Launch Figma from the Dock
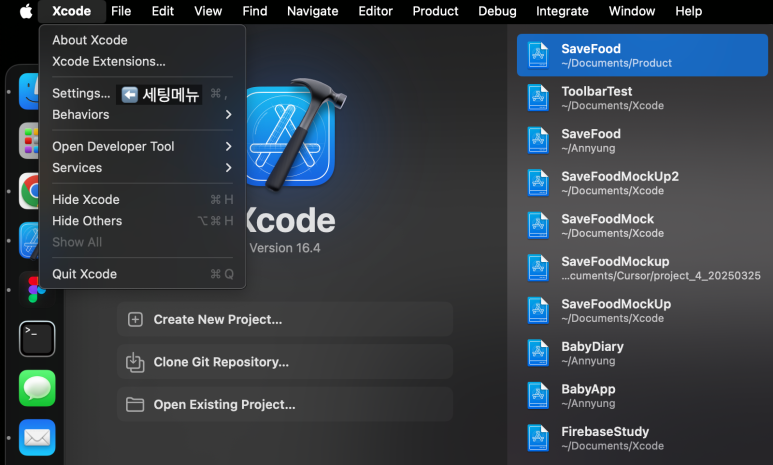This screenshot has width=773, height=465. pos(37,289)
